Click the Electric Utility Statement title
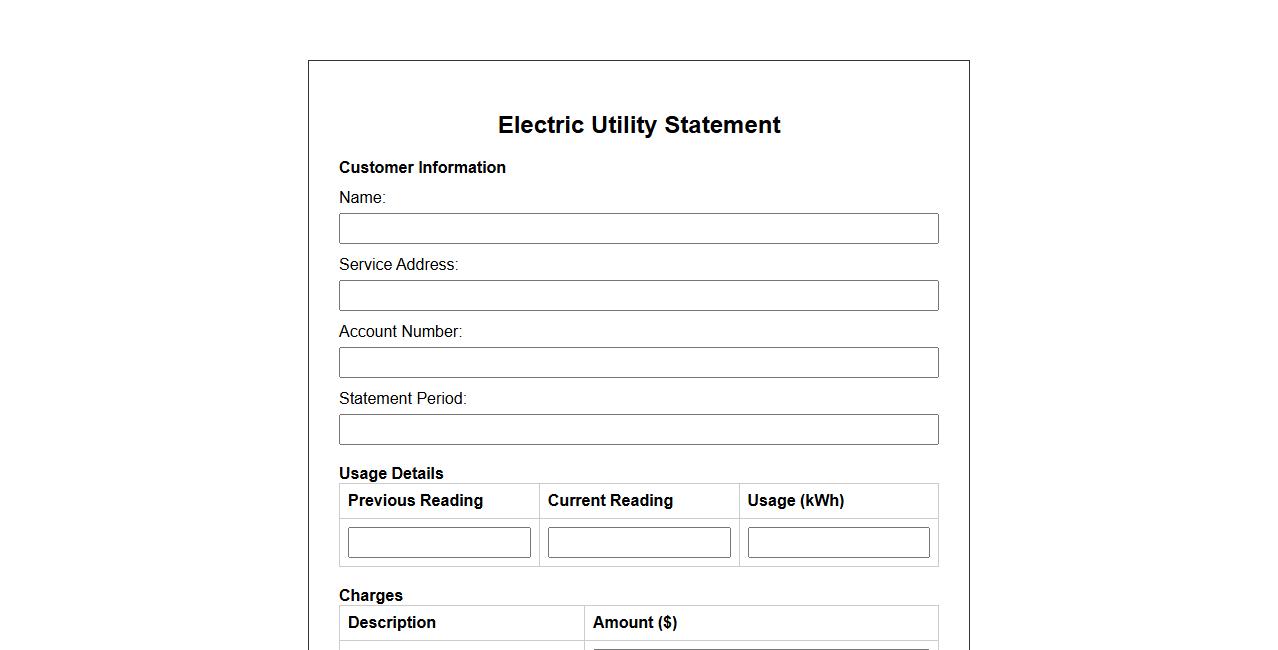This screenshot has height=650, width=1278. click(639, 125)
